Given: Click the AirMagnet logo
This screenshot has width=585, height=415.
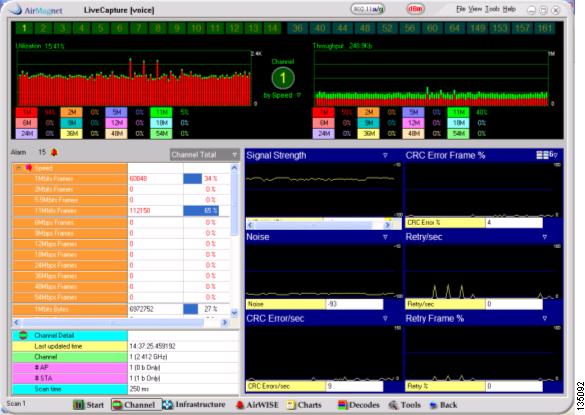Looking at the screenshot, I should tap(37, 10).
